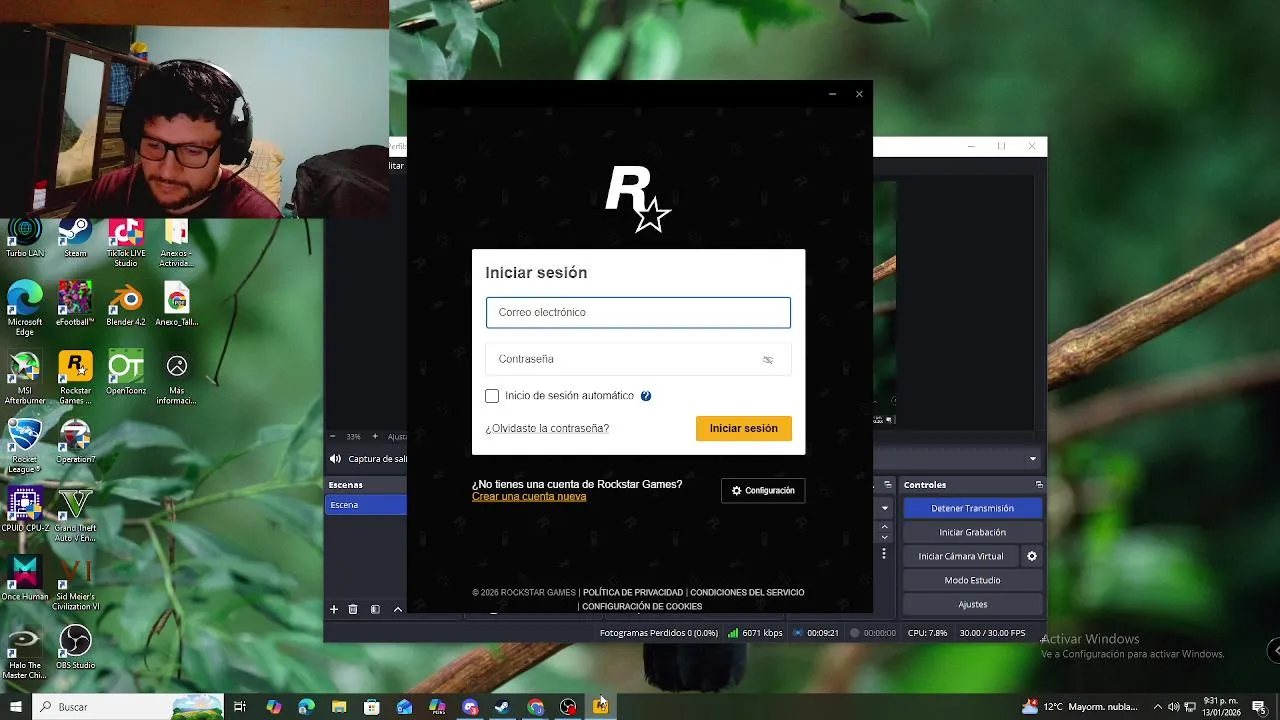Open Microsoft Edge desktop shortcut
The image size is (1280, 720).
(25, 309)
